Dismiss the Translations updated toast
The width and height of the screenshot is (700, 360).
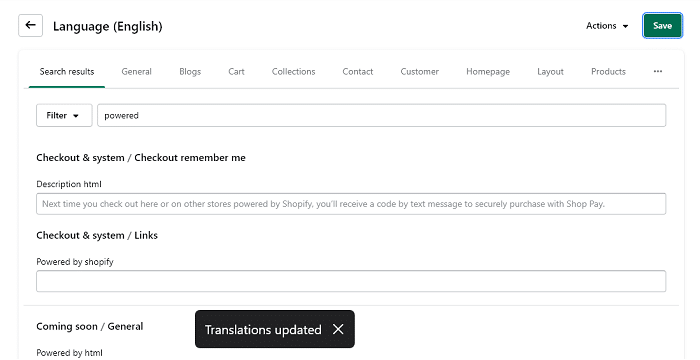pos(338,329)
